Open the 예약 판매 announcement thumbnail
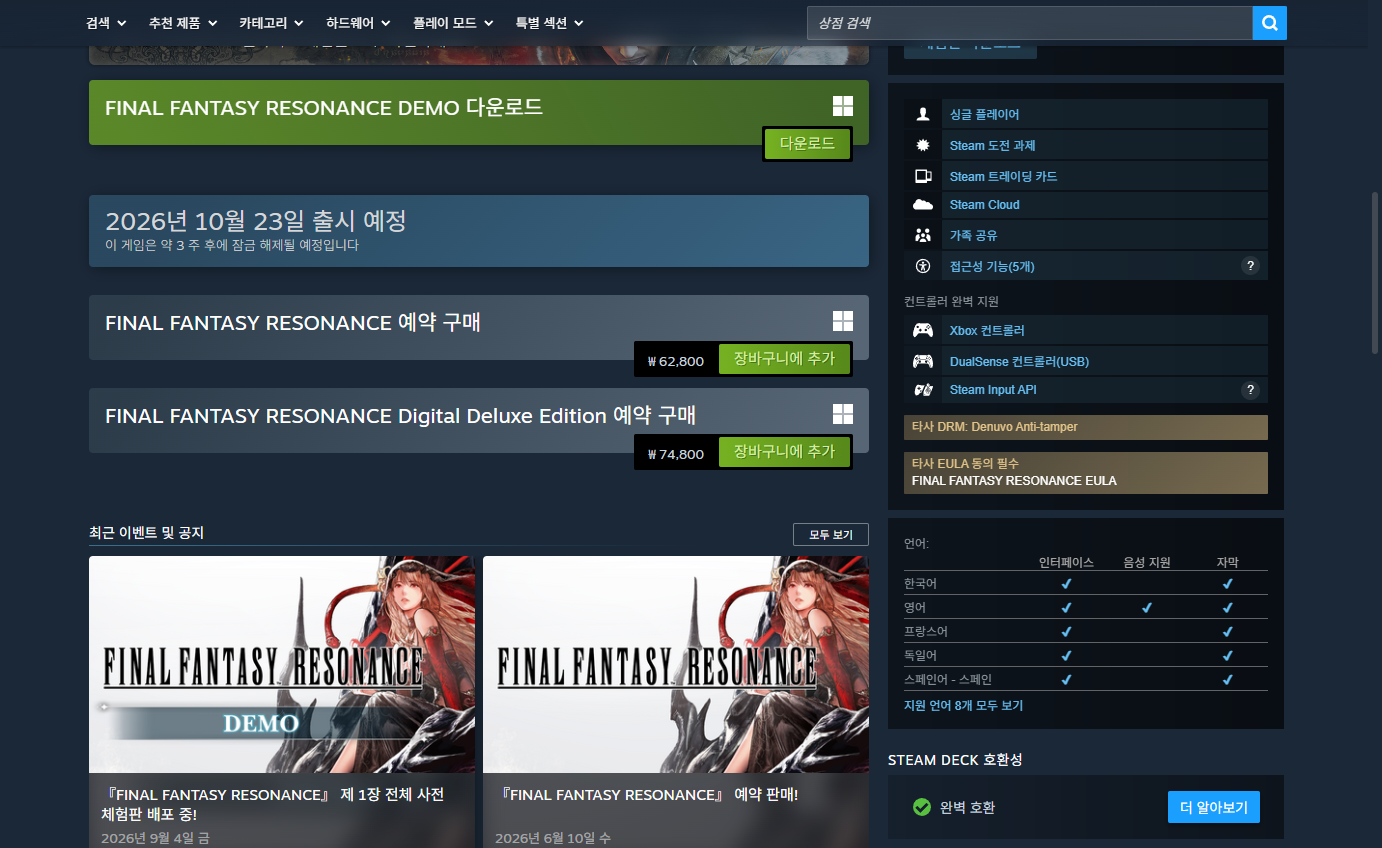The width and height of the screenshot is (1382, 848). point(676,664)
